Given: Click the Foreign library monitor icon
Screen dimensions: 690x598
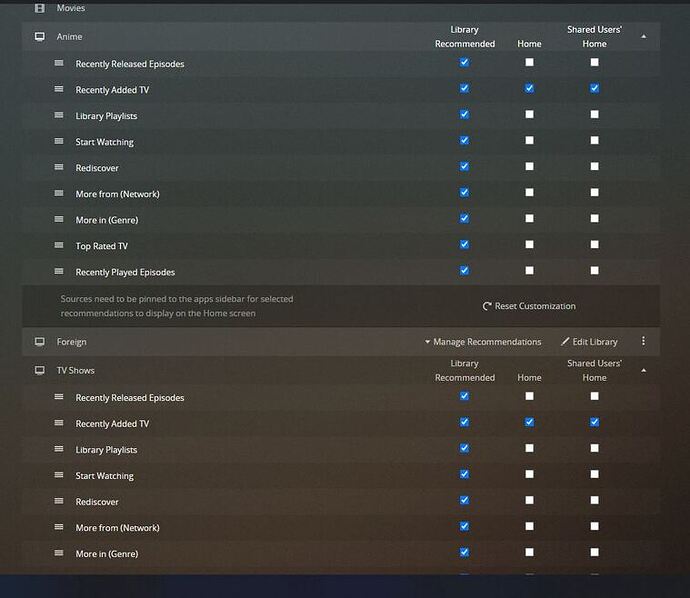Looking at the screenshot, I should tap(40, 342).
